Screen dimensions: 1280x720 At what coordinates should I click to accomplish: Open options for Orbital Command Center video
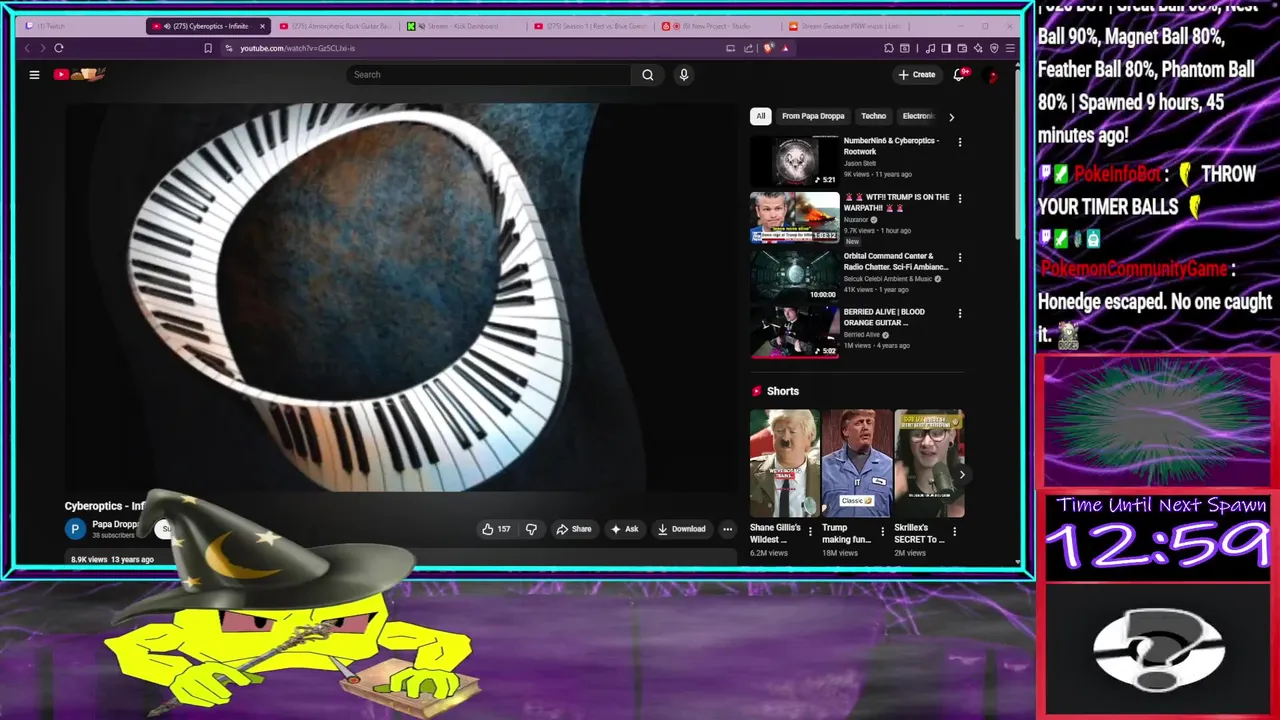pos(960,256)
